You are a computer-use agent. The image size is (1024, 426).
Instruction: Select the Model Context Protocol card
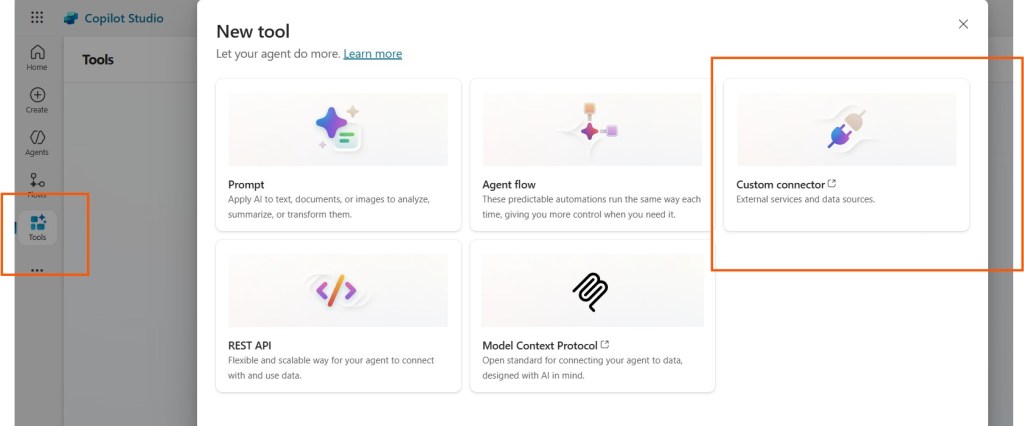point(592,316)
